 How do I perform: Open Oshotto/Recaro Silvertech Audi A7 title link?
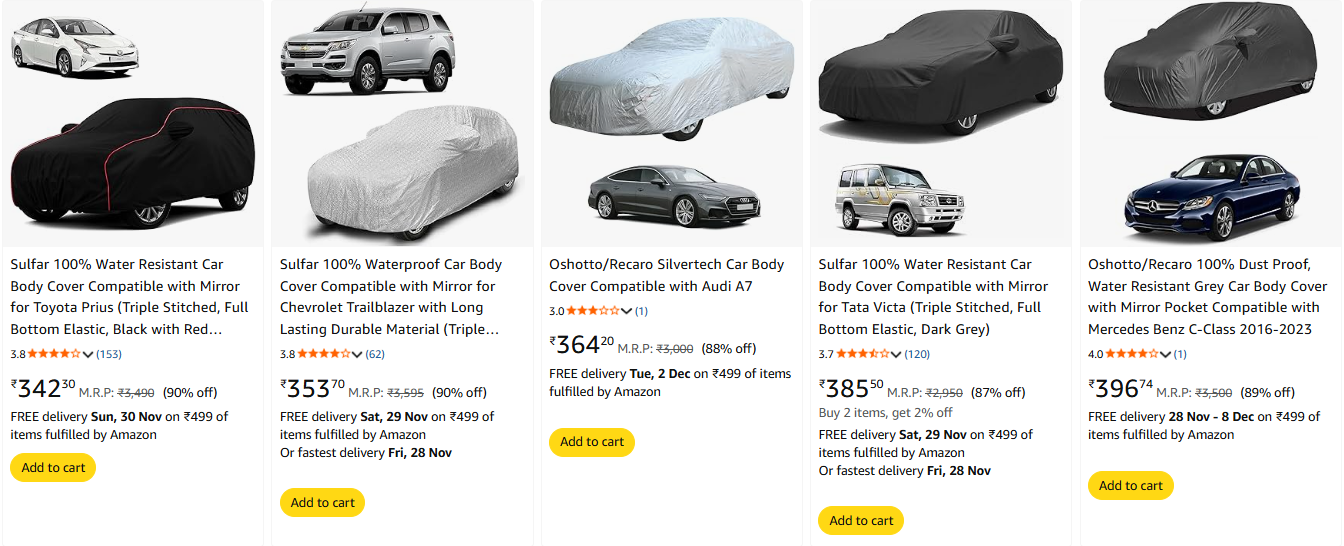[666, 275]
